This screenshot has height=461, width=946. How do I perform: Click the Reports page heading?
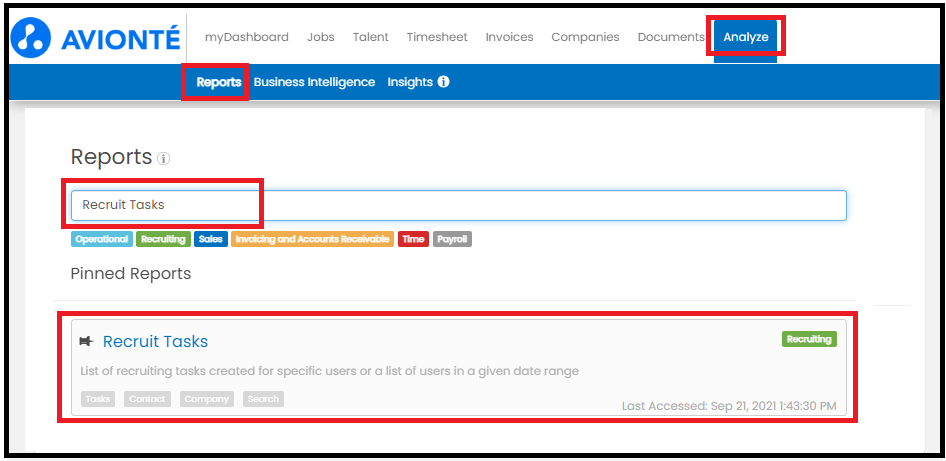click(x=111, y=157)
